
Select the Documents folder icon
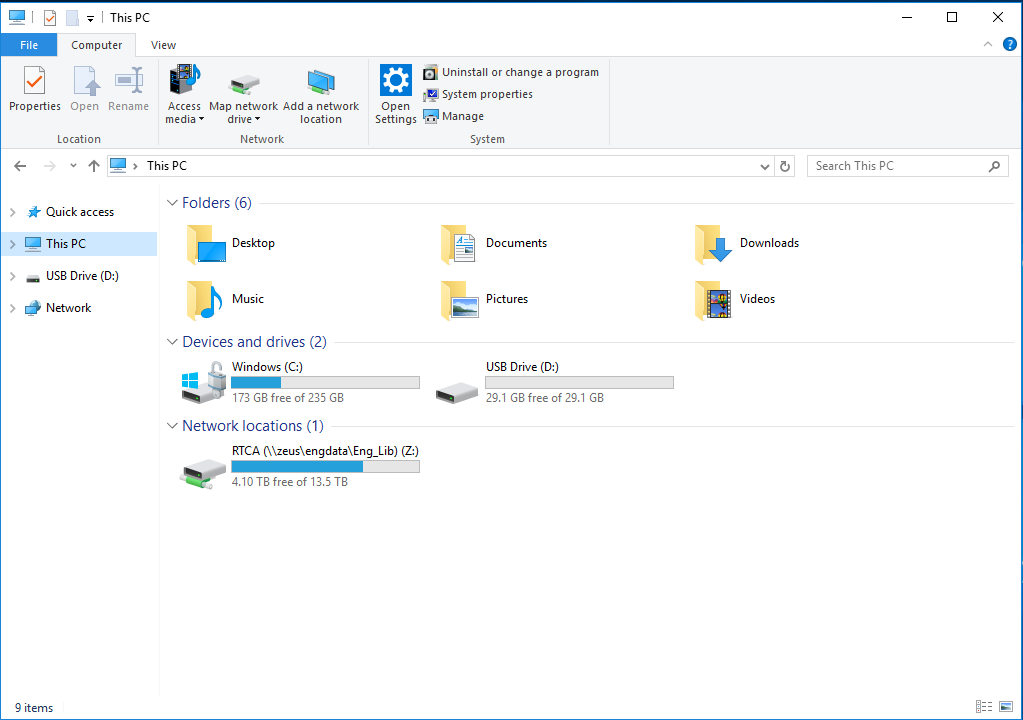(459, 244)
